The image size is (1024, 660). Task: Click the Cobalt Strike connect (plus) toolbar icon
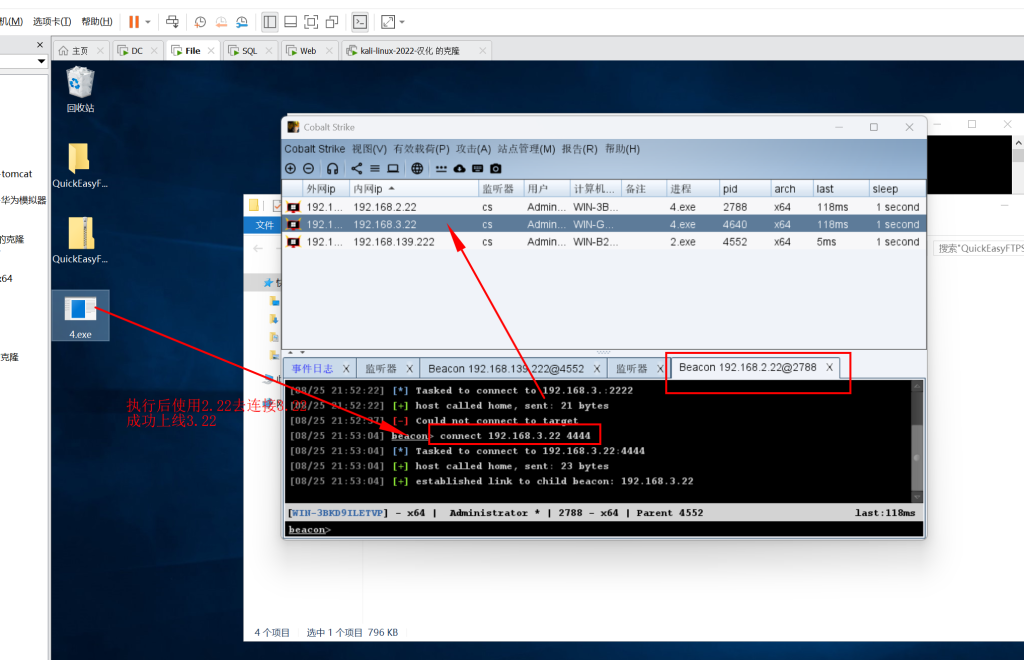(x=291, y=168)
